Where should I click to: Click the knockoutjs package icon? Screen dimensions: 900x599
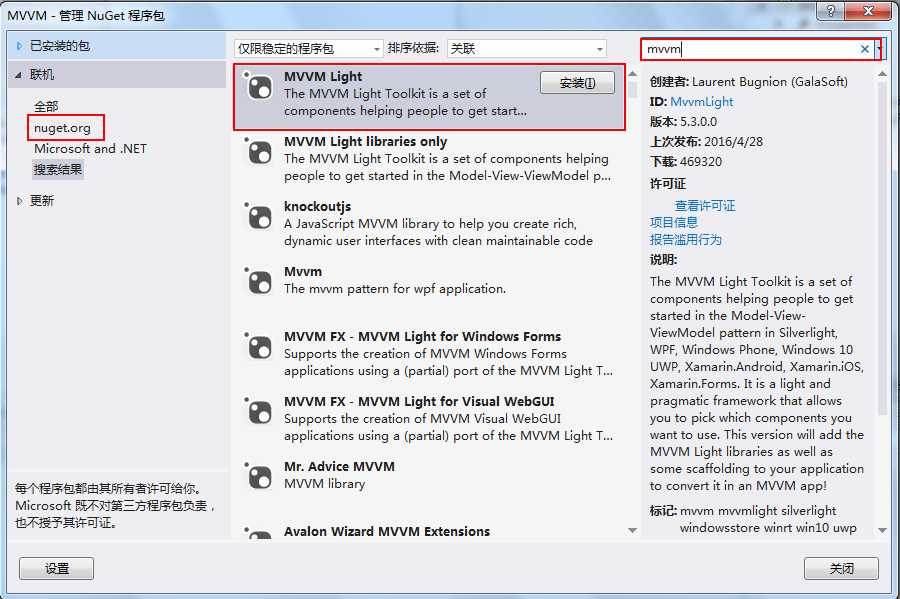pos(259,217)
